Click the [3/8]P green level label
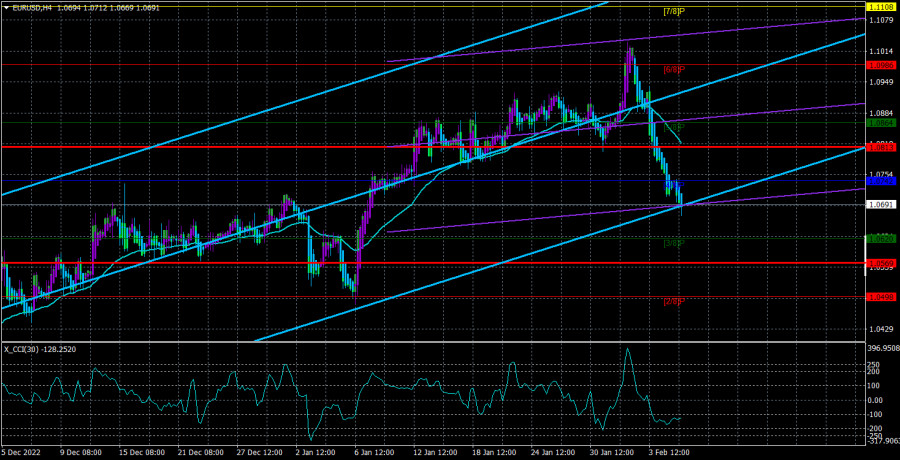The width and height of the screenshot is (900, 460). [x=674, y=243]
